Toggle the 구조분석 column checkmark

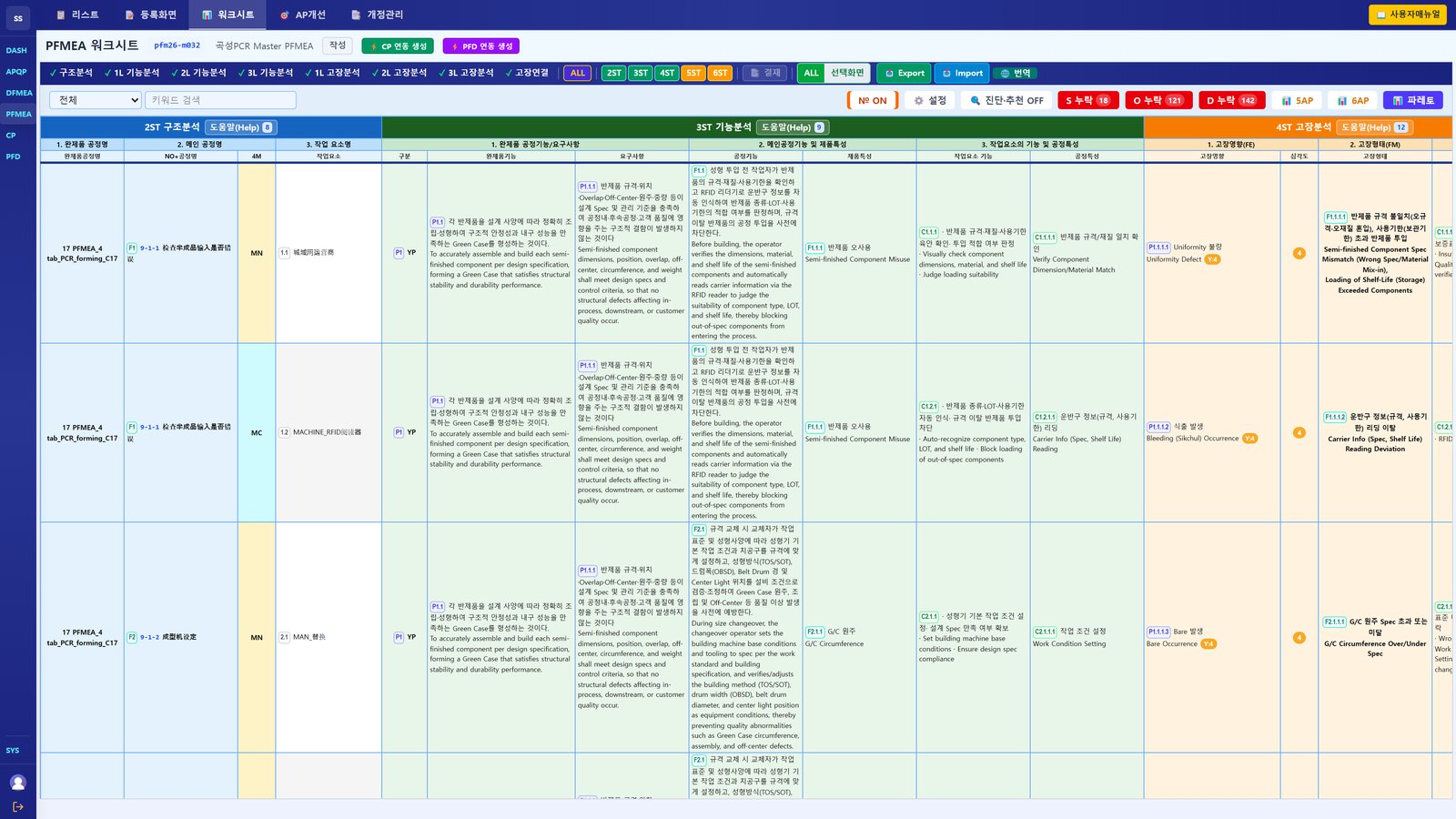point(71,73)
